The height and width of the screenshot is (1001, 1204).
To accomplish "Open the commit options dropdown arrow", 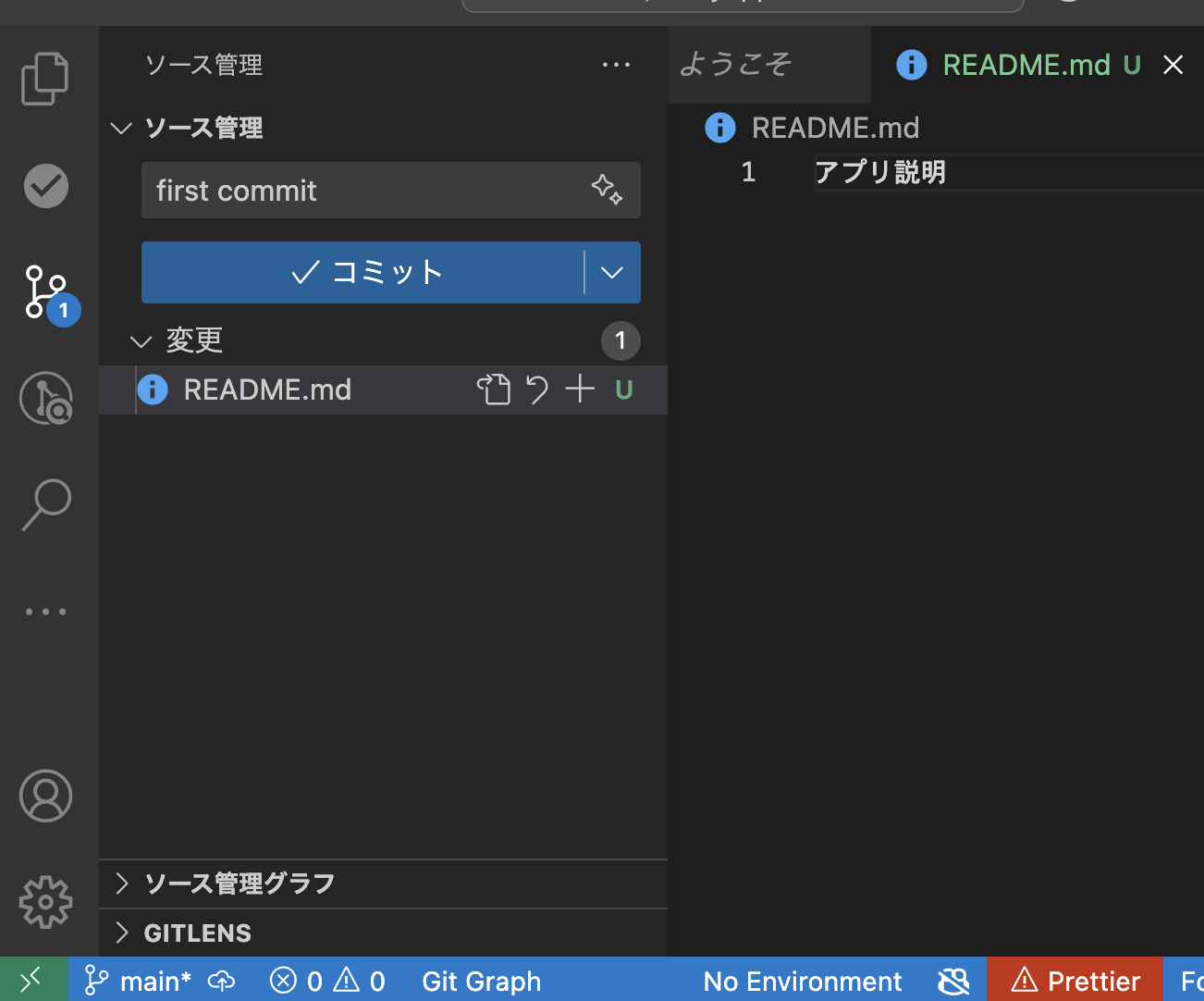I will coord(612,272).
